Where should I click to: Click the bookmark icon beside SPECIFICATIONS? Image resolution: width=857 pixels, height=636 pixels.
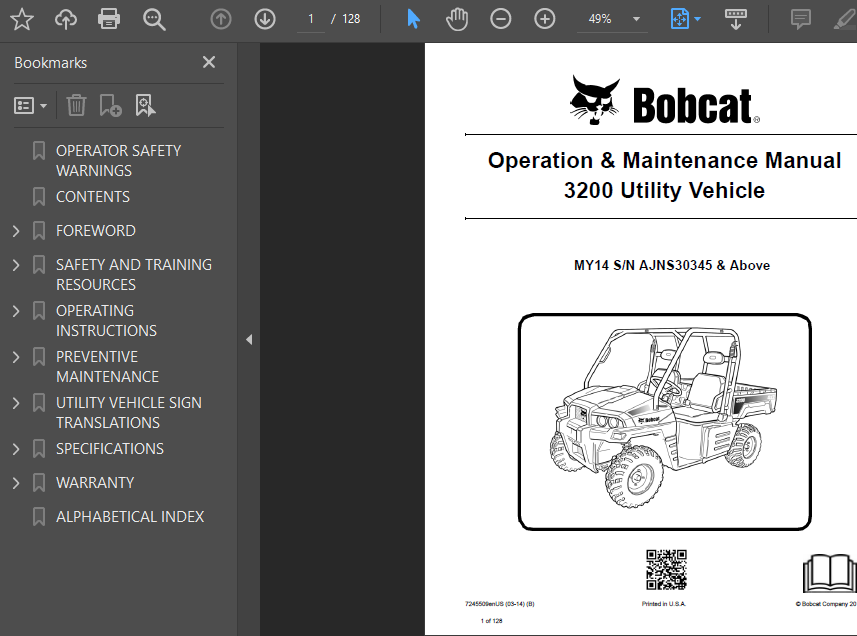pos(39,449)
